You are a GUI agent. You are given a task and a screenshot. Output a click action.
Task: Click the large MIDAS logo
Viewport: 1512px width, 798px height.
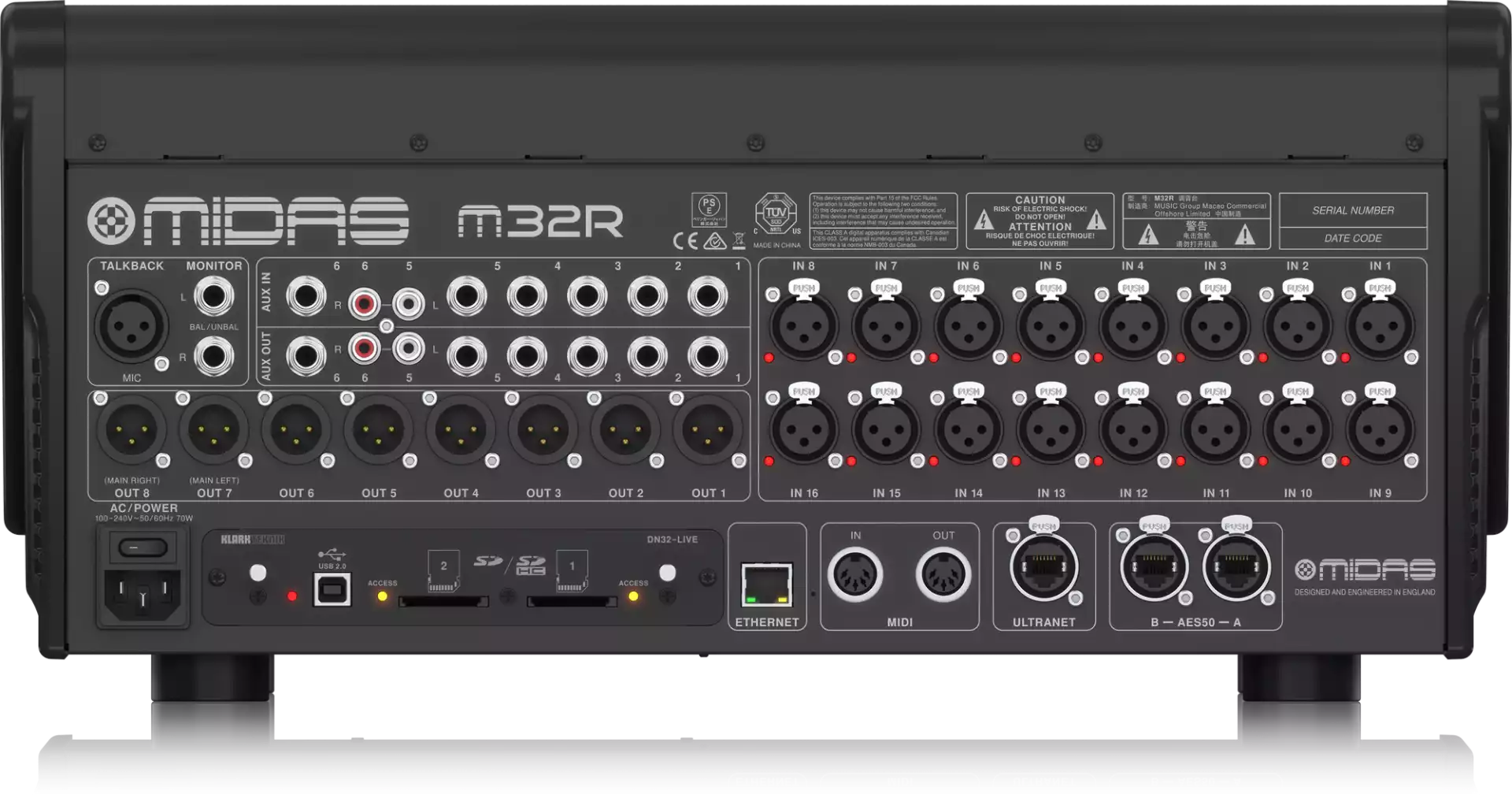[248, 221]
